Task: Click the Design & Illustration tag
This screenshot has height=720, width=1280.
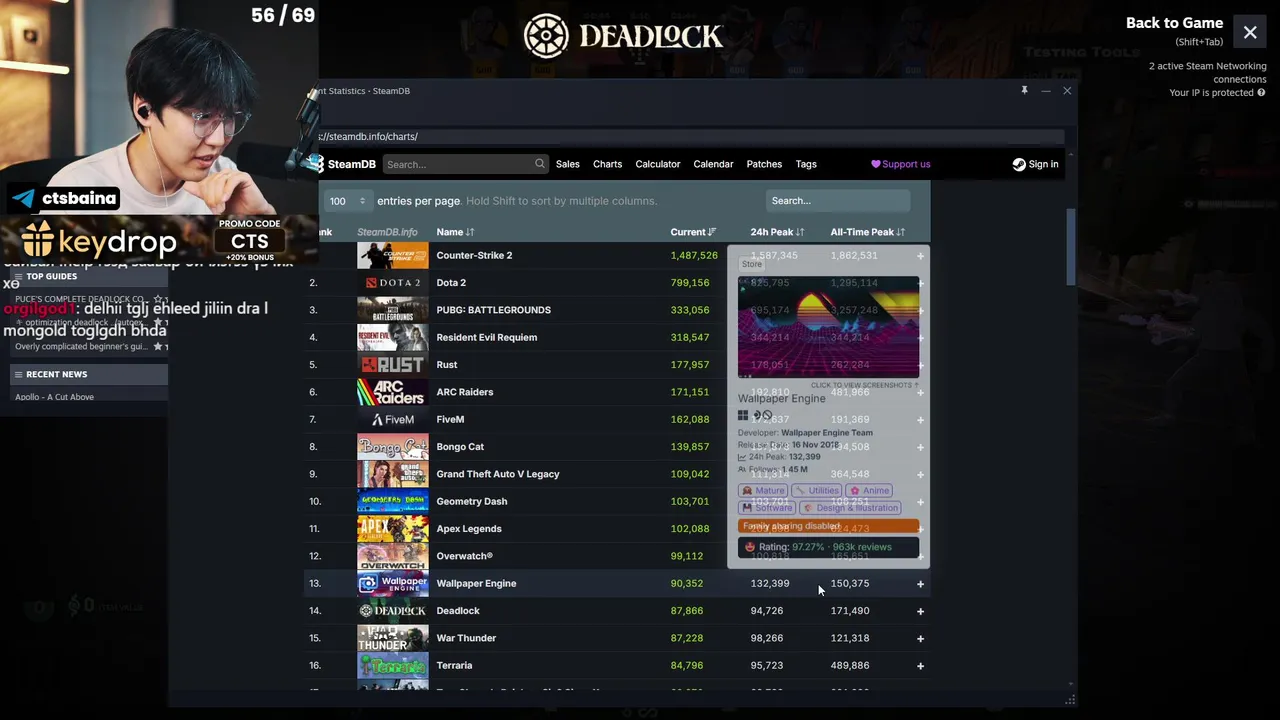Action: (x=850, y=508)
